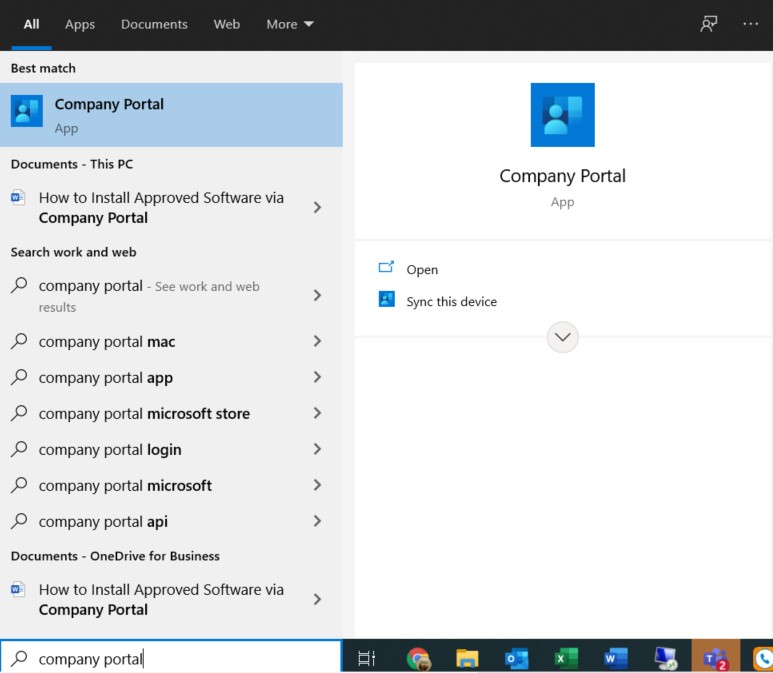The height and width of the screenshot is (673, 773).
Task: Switch to the Apps search tab
Action: (80, 24)
